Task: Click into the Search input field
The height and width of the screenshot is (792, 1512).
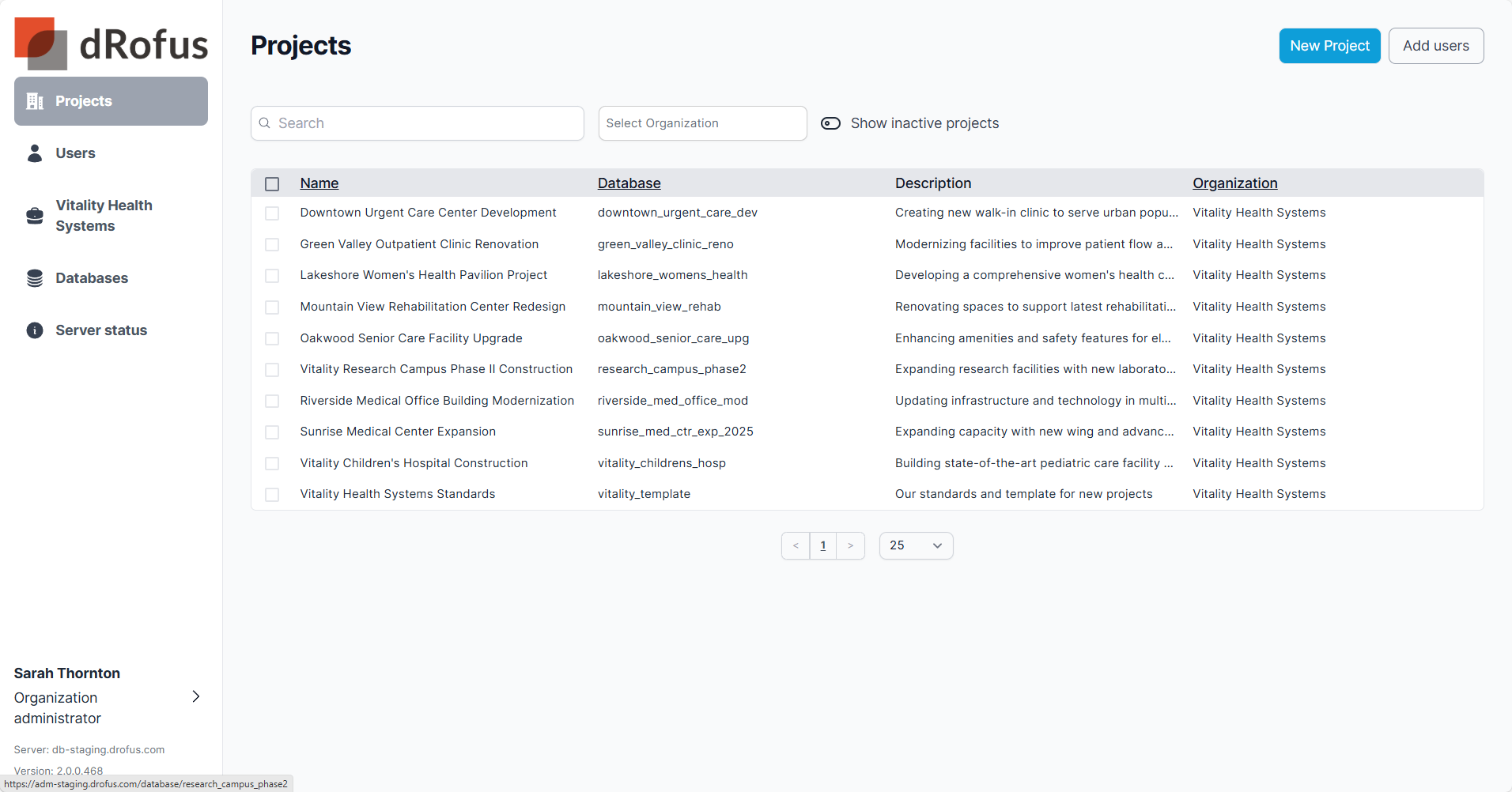Action: point(427,123)
